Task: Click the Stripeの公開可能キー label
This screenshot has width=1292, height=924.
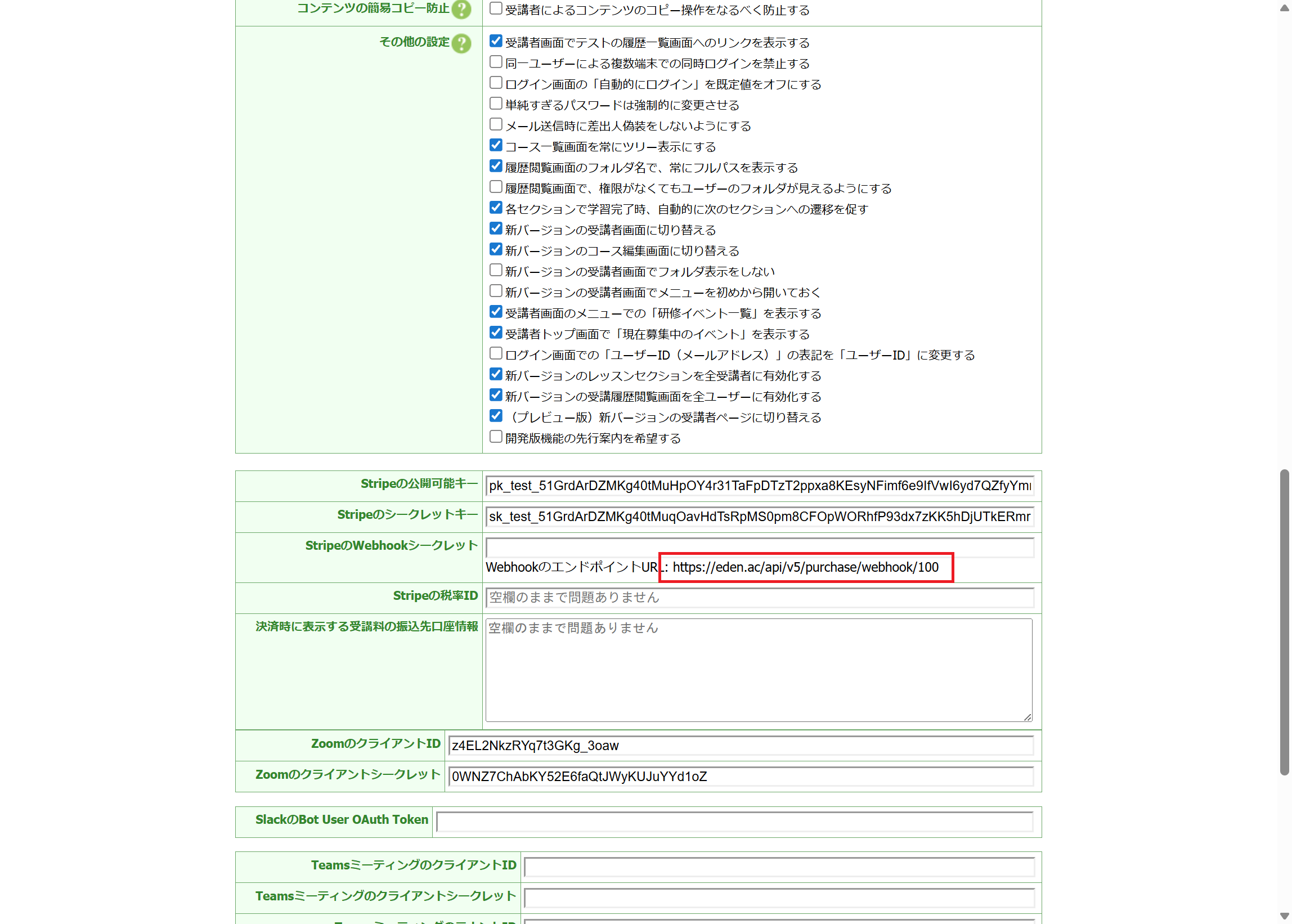Action: (419, 483)
